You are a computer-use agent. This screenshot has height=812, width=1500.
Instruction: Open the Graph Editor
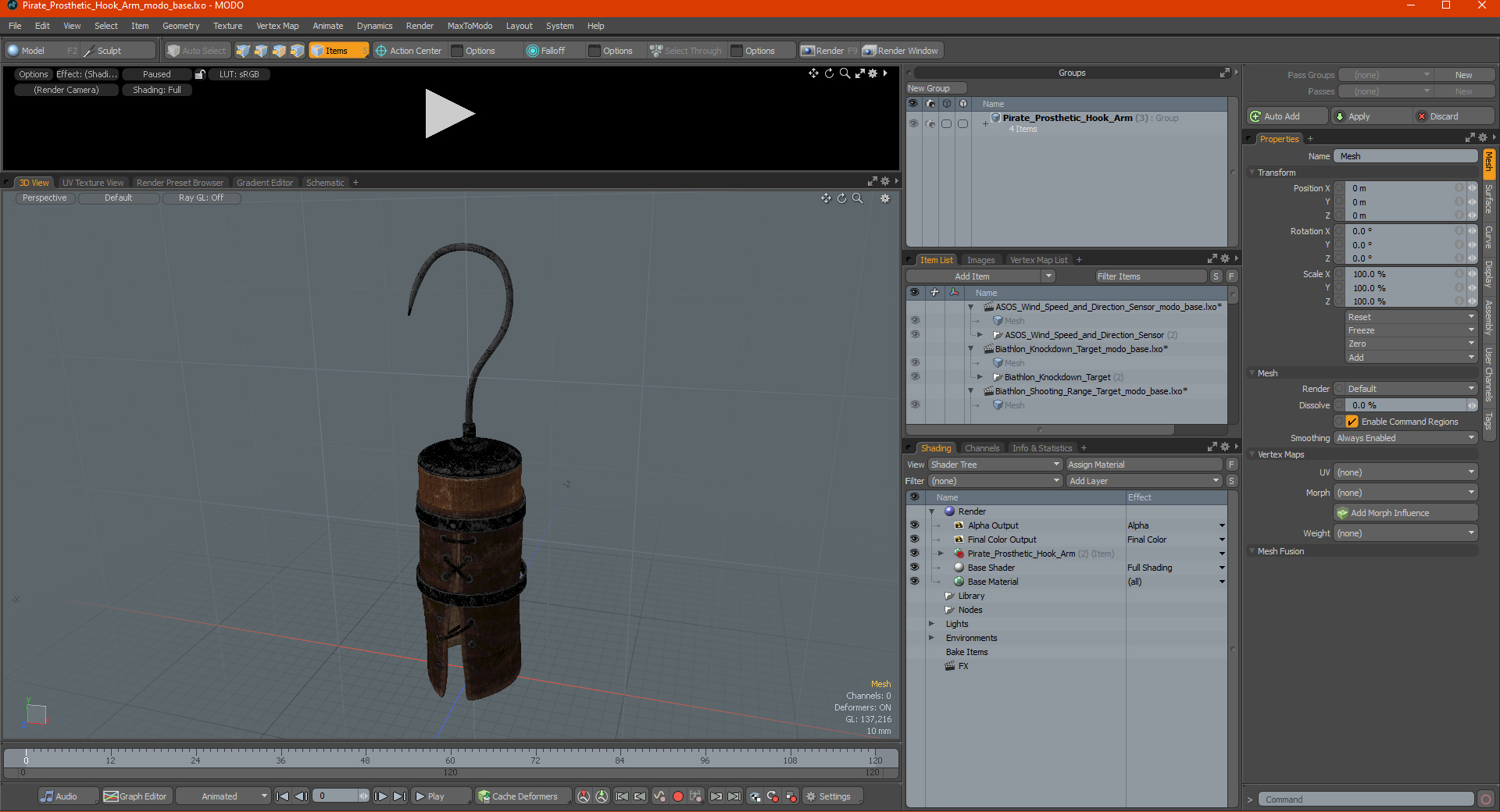[135, 796]
